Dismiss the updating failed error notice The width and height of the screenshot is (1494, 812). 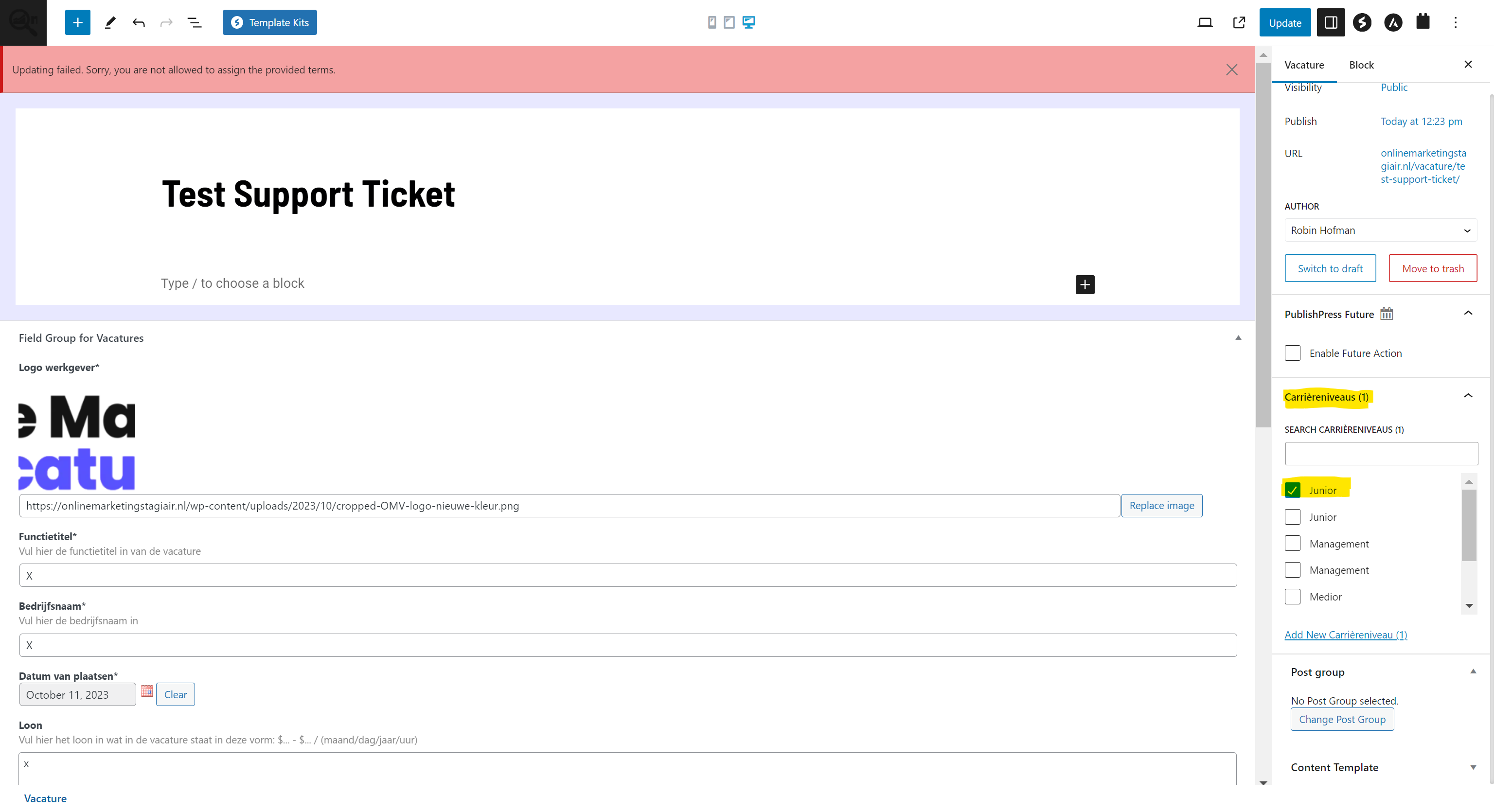click(x=1232, y=70)
